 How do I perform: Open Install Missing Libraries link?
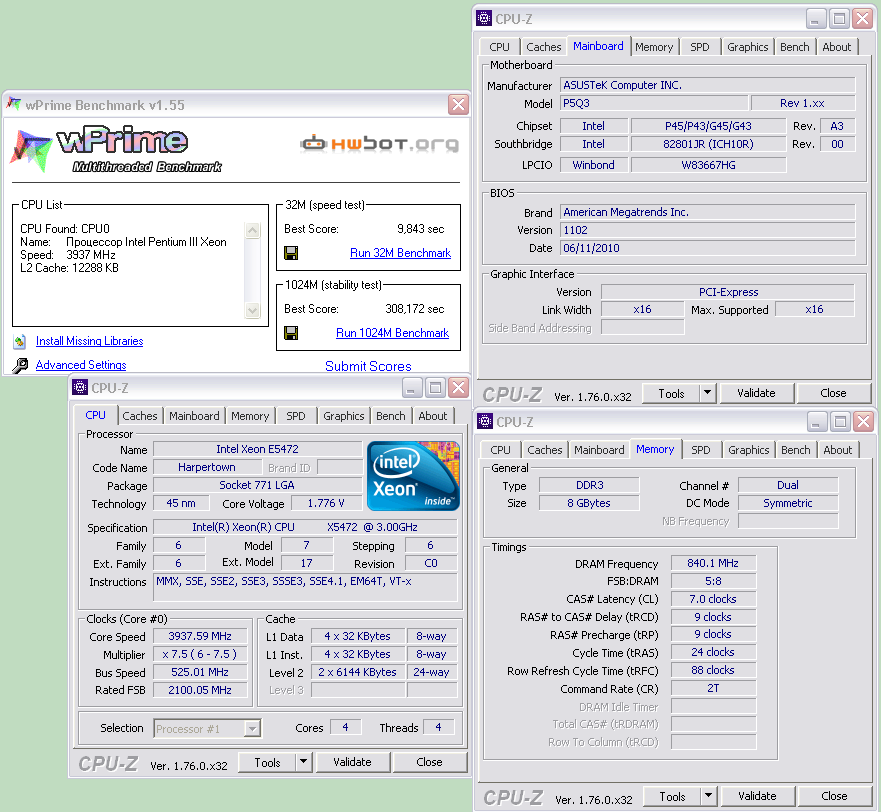89,341
